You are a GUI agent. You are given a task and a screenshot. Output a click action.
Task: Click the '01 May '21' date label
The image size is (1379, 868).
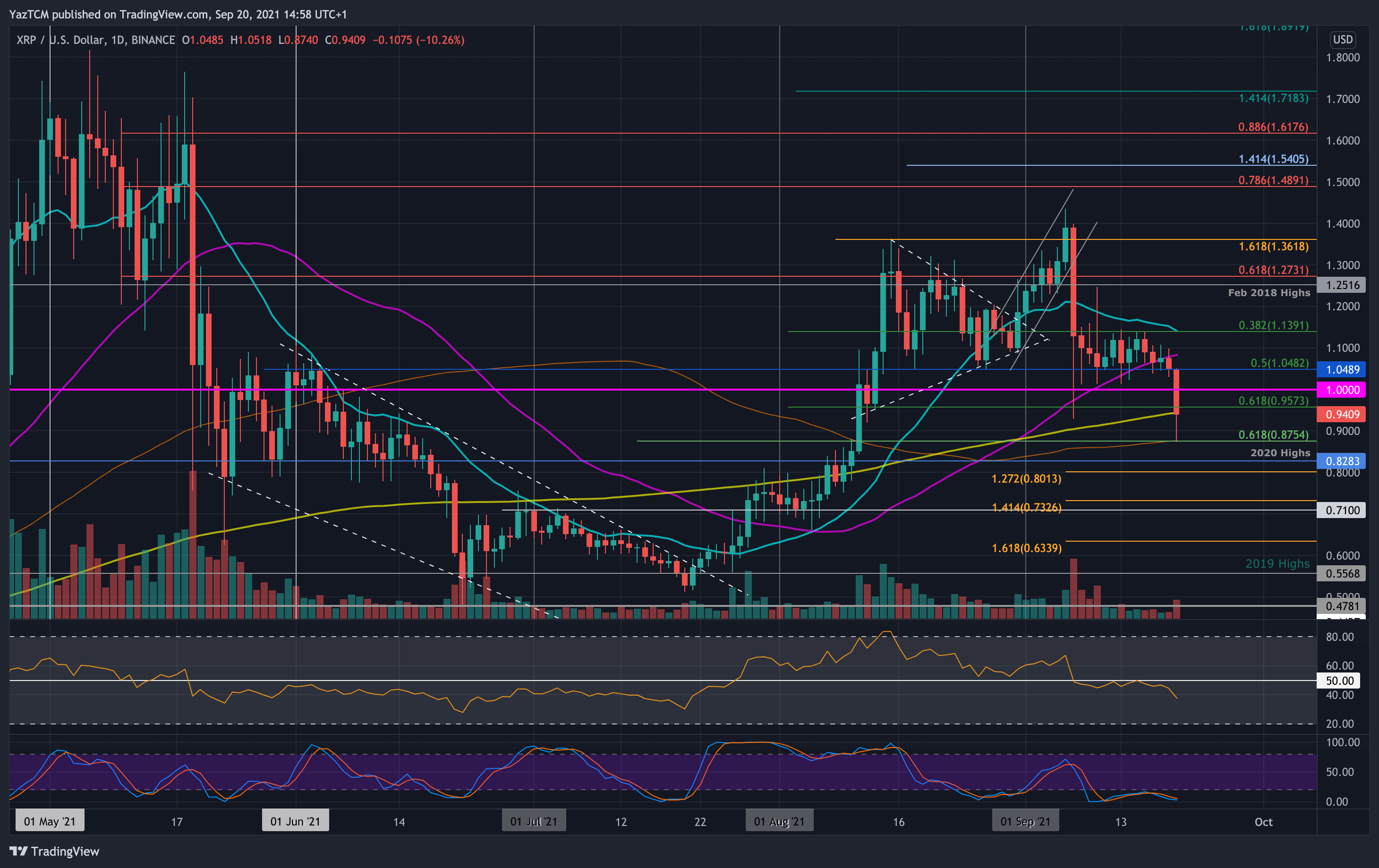[50, 821]
